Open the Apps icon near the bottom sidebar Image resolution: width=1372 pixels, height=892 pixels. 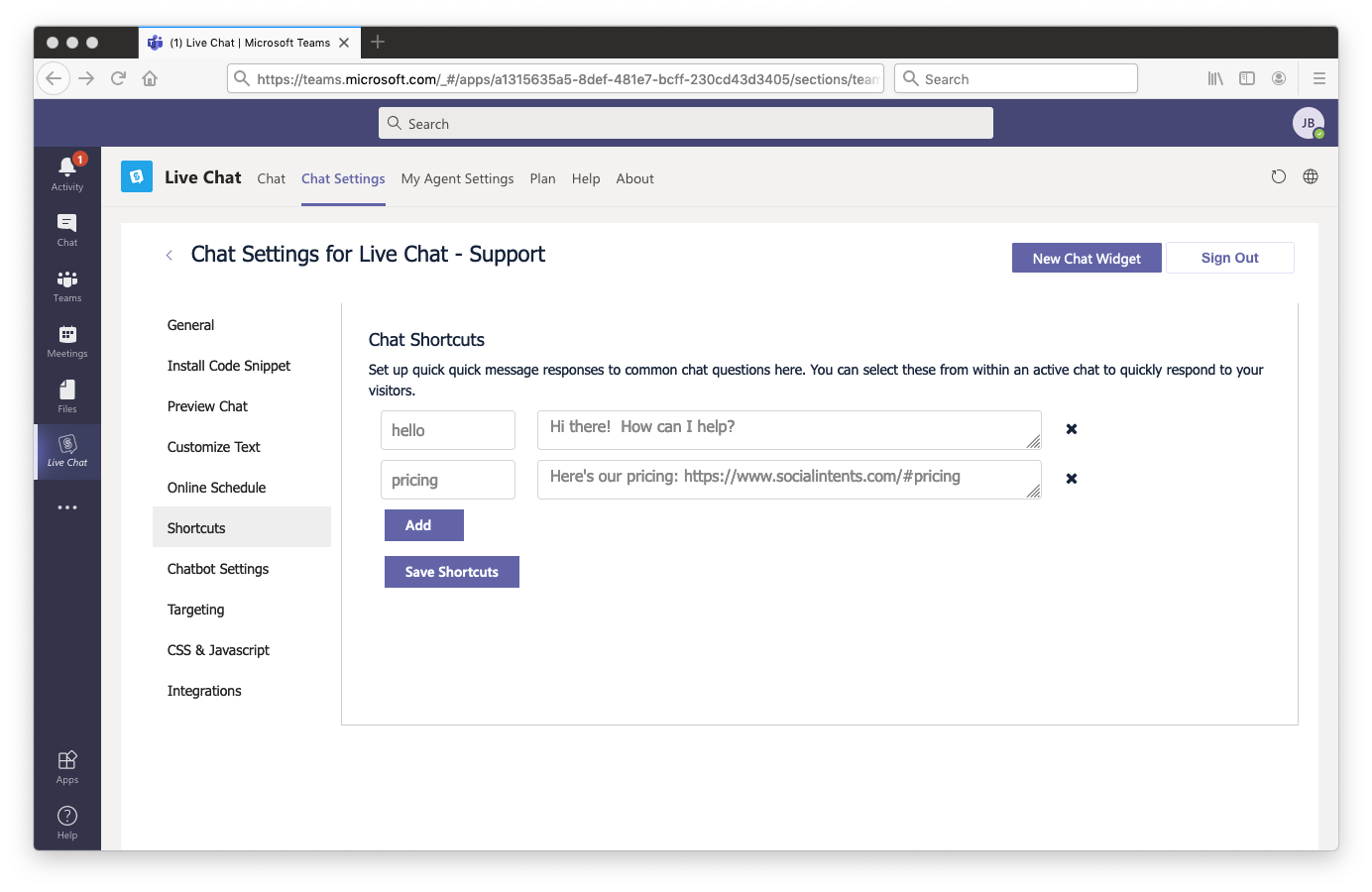pyautogui.click(x=66, y=764)
